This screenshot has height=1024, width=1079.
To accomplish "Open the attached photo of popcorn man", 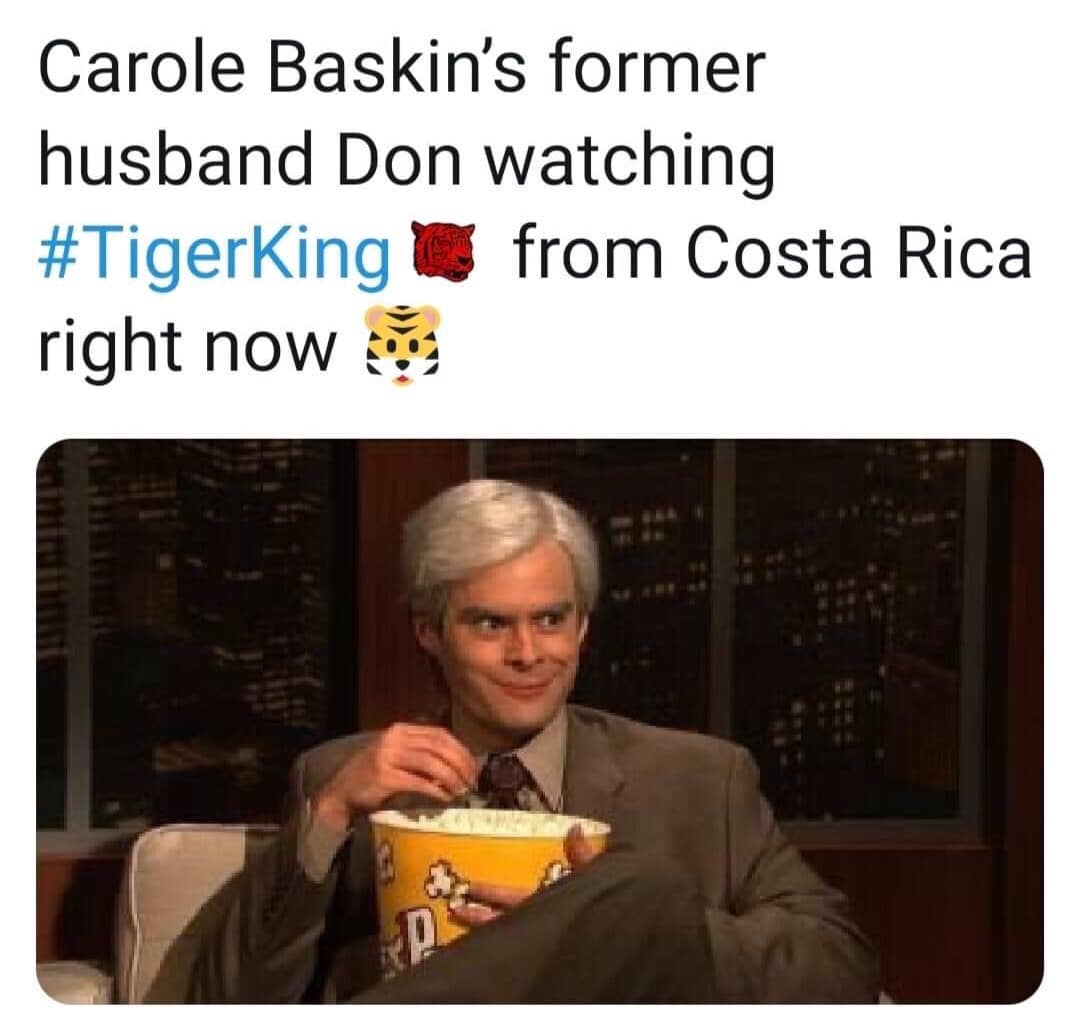I will (540, 721).
